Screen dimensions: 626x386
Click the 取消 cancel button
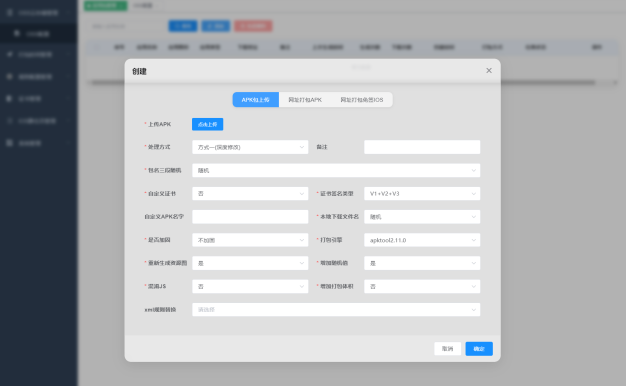tap(448, 348)
